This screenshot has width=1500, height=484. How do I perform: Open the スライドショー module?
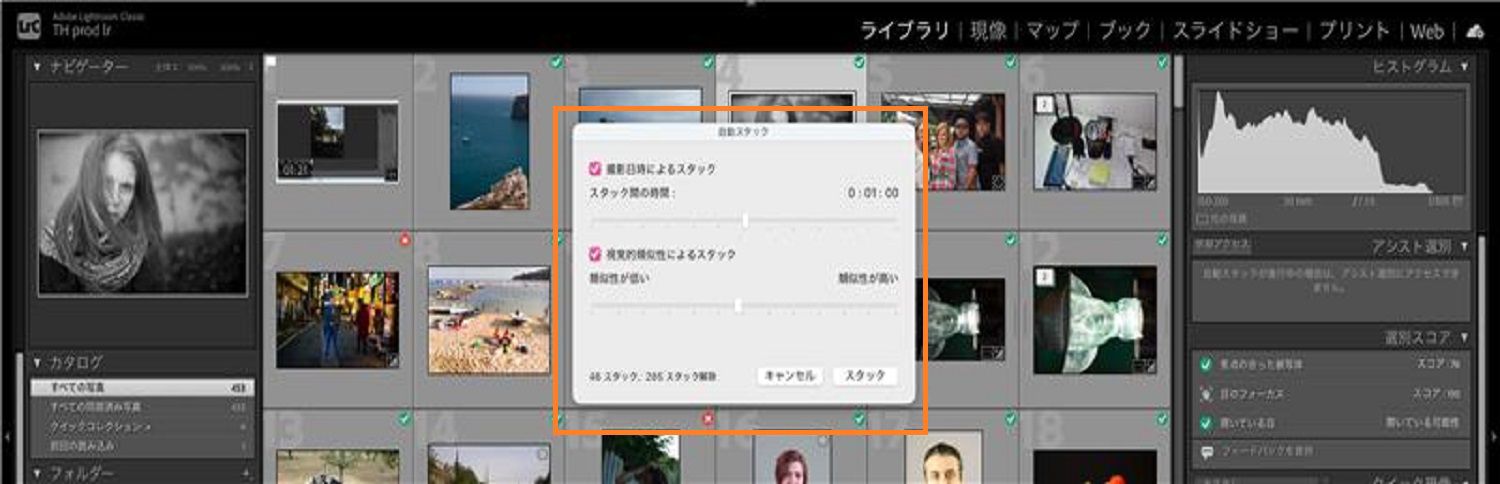tap(1235, 30)
